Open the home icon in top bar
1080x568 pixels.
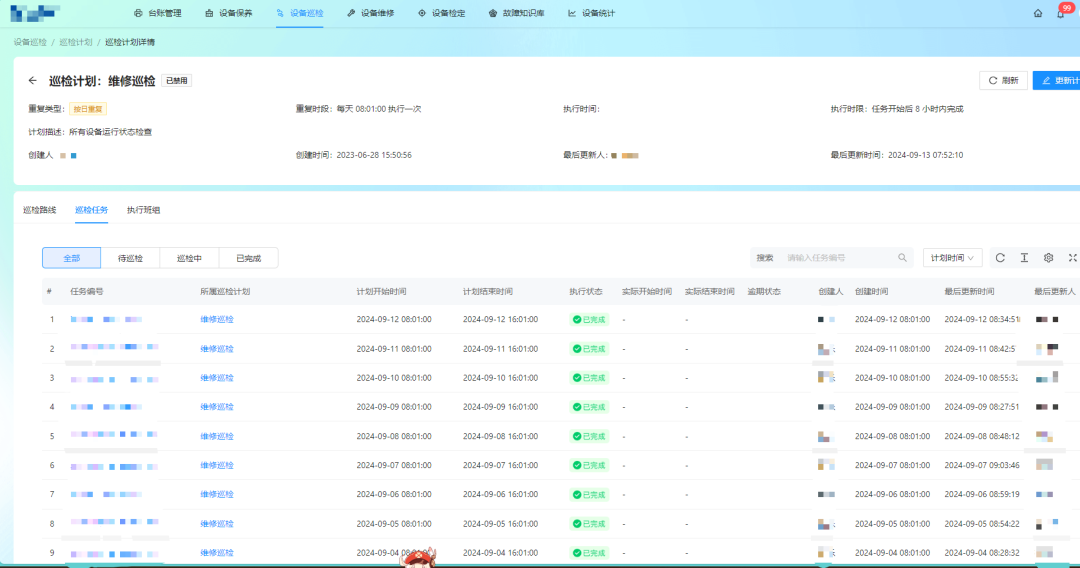(1038, 13)
